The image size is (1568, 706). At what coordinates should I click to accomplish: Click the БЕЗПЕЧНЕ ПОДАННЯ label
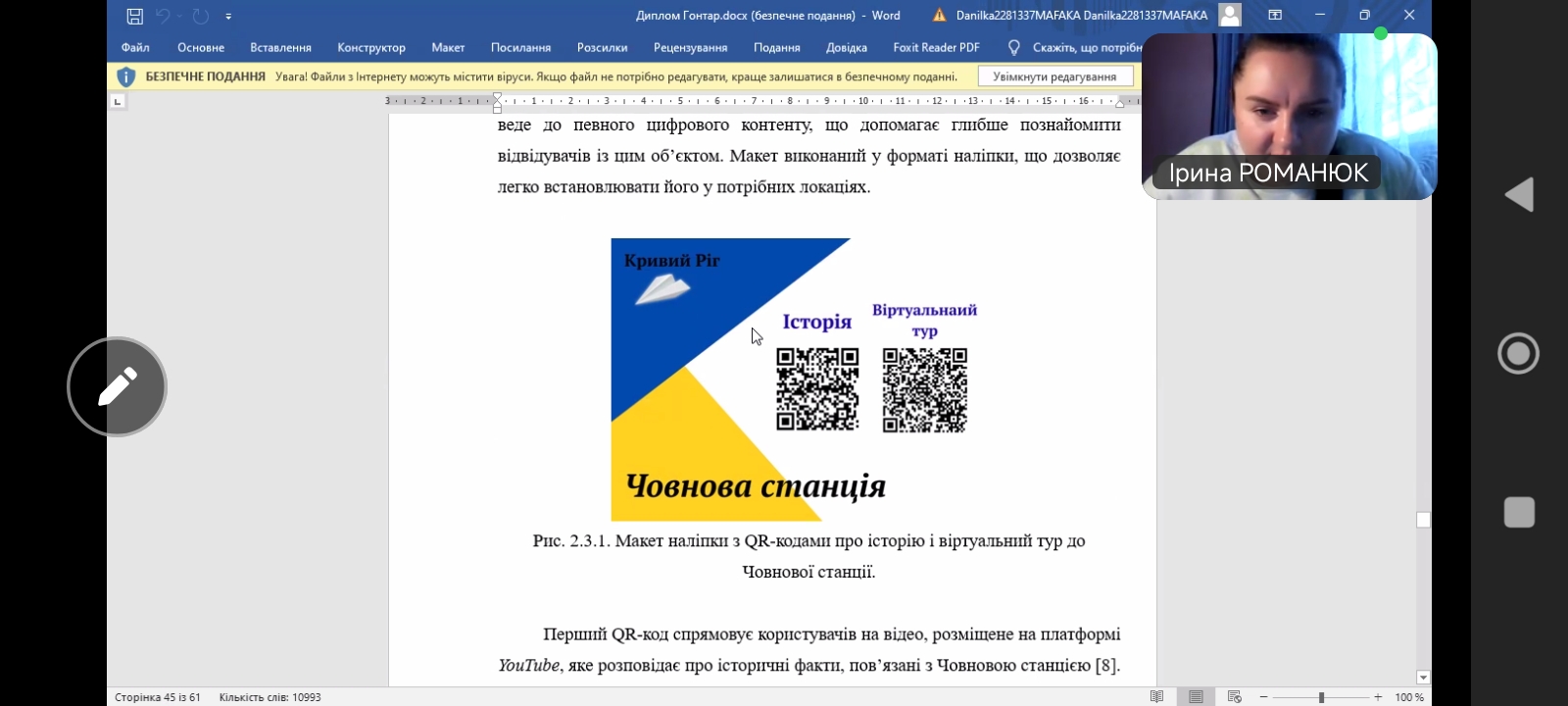[206, 76]
